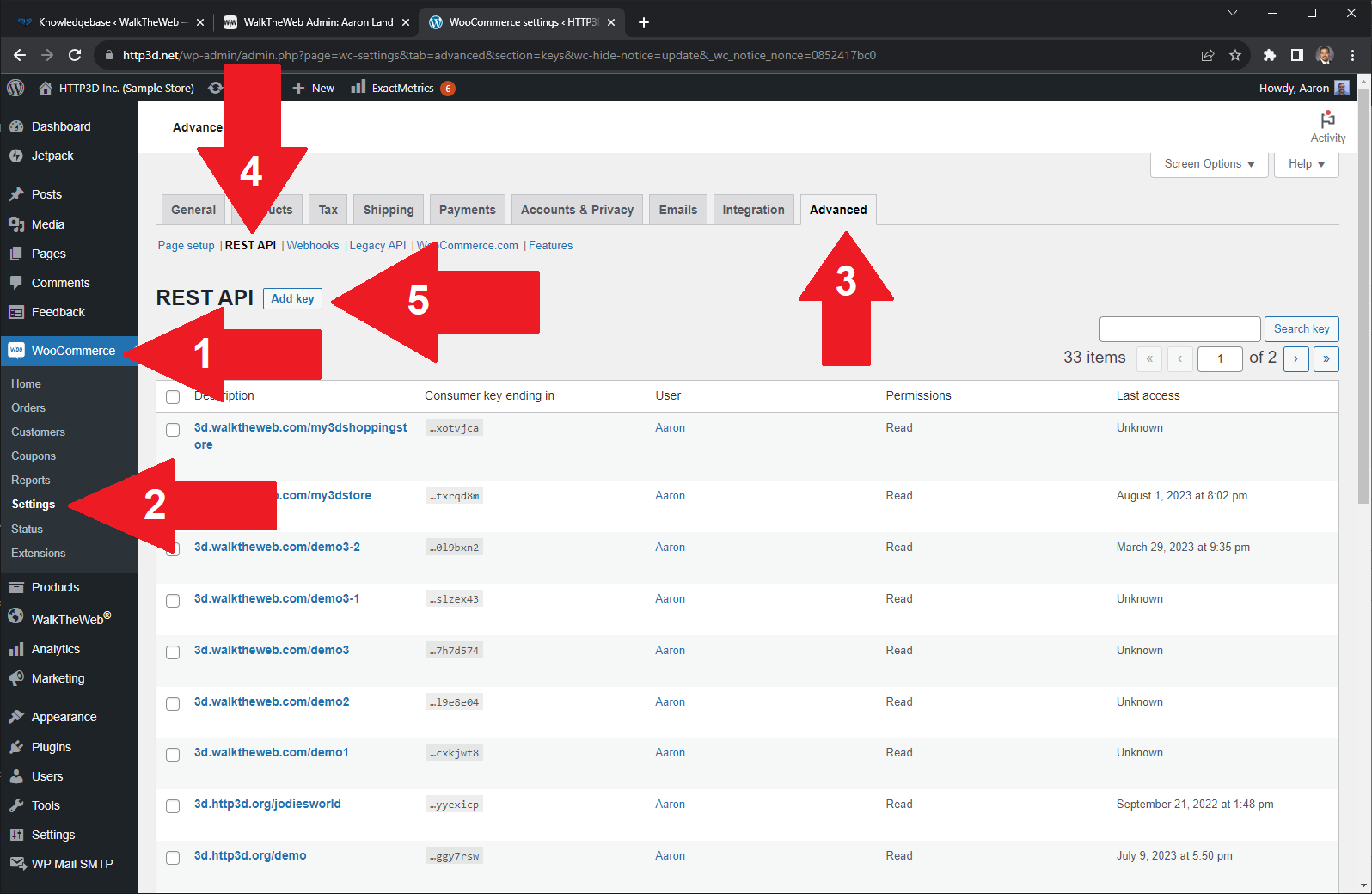Image resolution: width=1372 pixels, height=894 pixels.
Task: Switch to the Emails tab
Action: (678, 210)
